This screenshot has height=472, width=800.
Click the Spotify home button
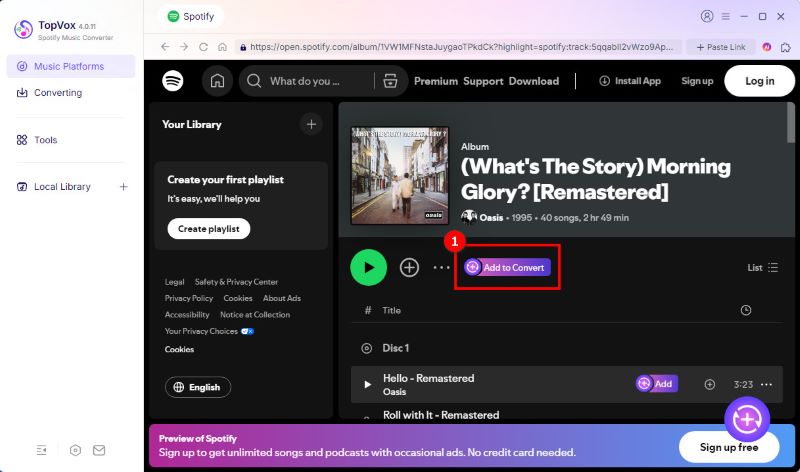tap(217, 81)
